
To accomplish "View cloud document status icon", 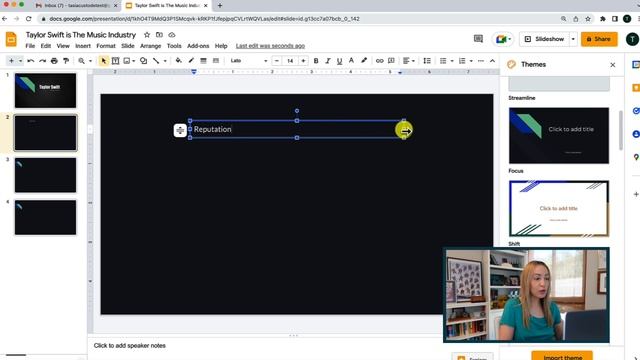I will coord(172,35).
